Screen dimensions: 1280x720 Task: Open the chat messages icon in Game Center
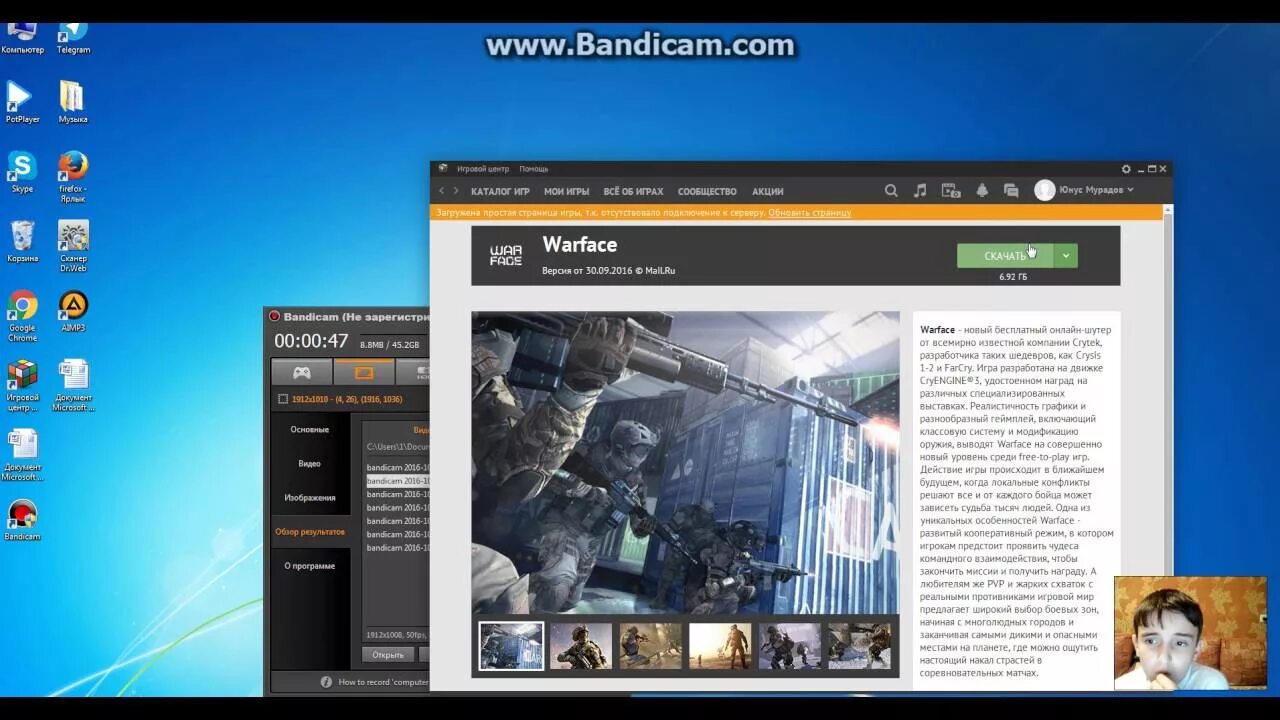(1011, 189)
